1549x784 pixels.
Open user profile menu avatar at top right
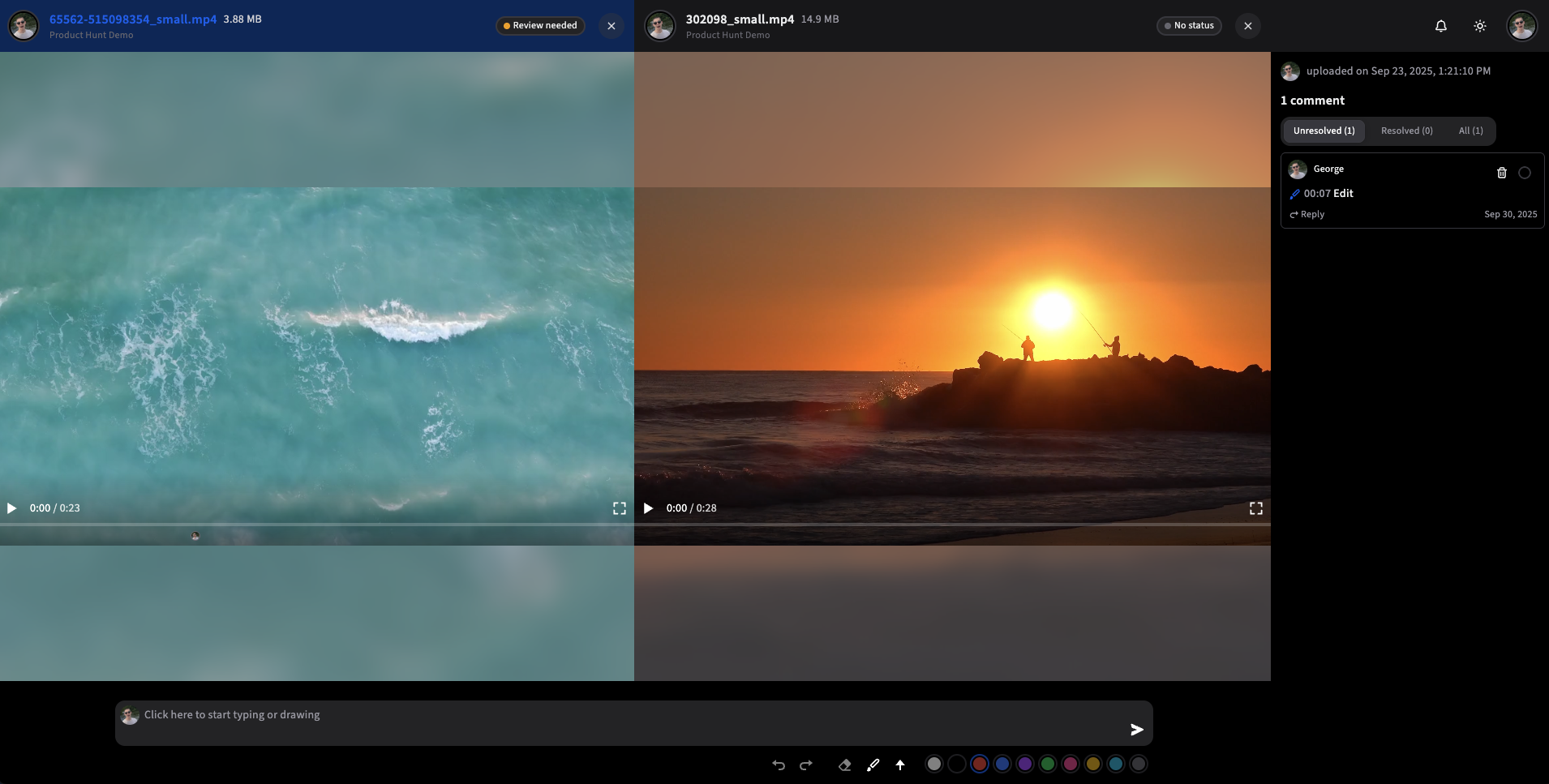point(1521,26)
